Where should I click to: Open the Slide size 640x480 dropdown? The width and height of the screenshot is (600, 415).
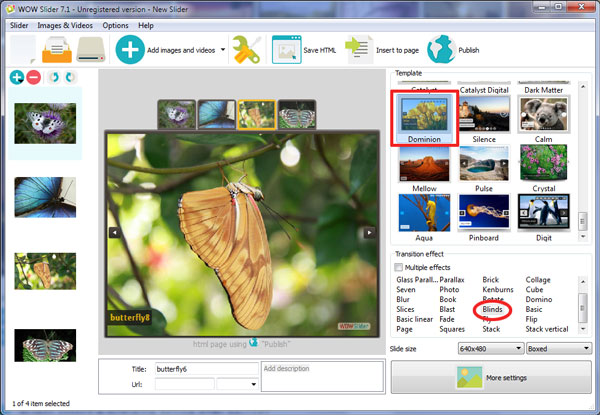point(491,348)
